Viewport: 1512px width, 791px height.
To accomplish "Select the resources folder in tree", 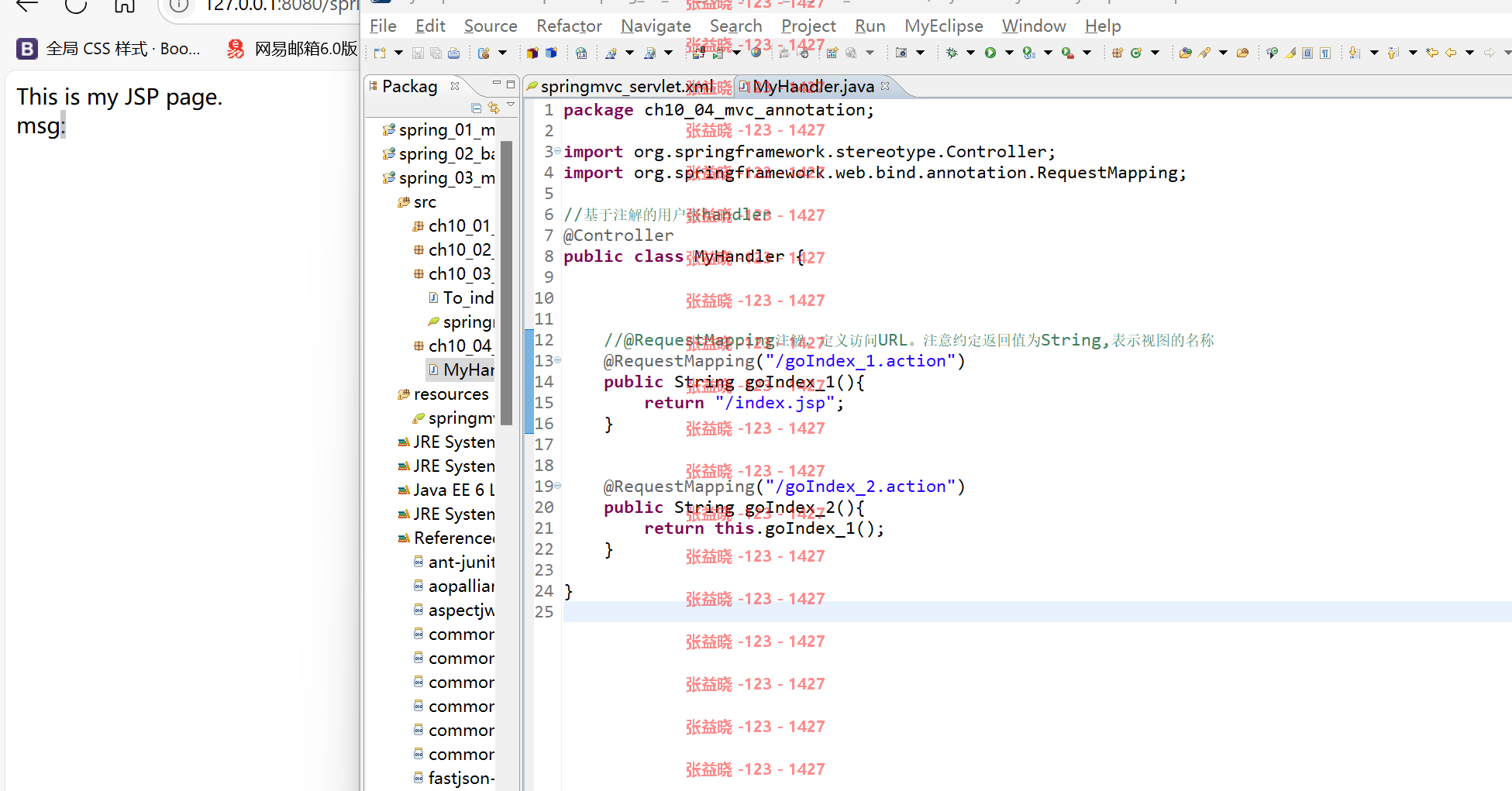I will pos(444,394).
